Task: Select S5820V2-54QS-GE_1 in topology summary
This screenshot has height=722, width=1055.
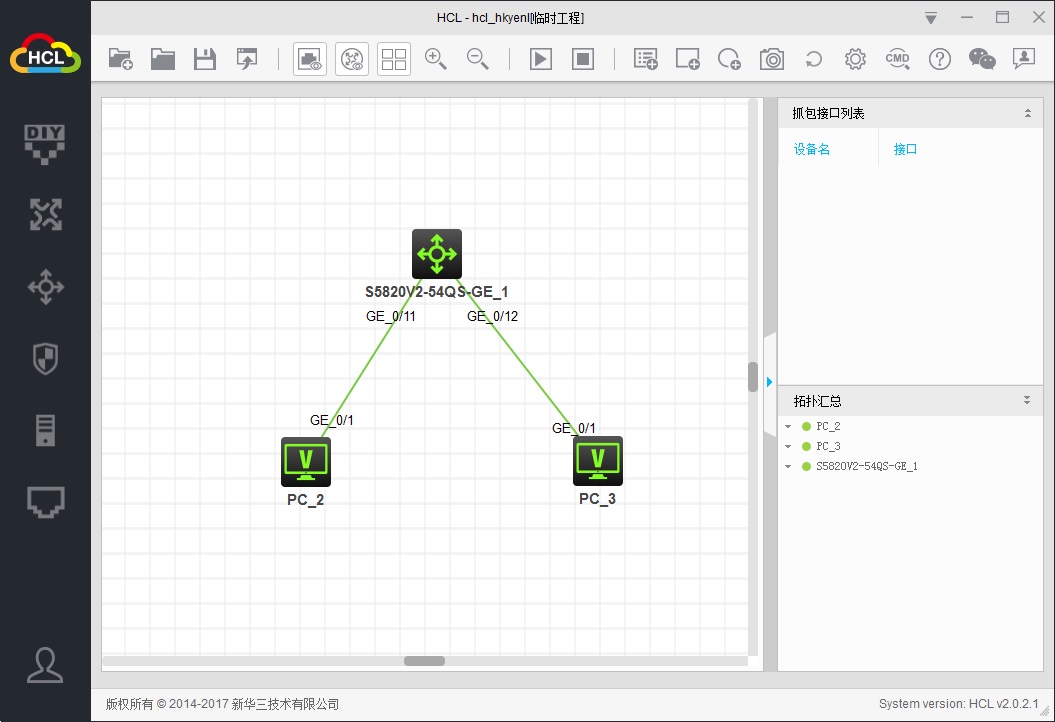Action: (x=867, y=466)
